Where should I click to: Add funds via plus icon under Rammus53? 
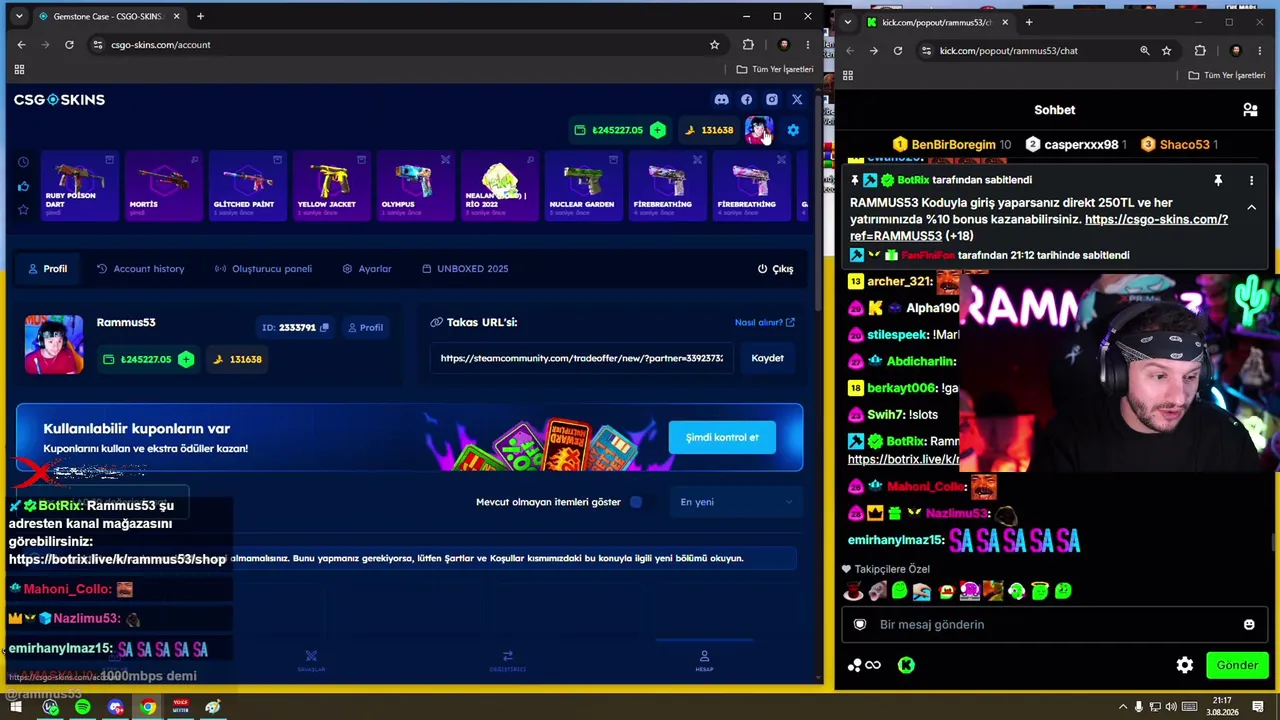[x=186, y=359]
